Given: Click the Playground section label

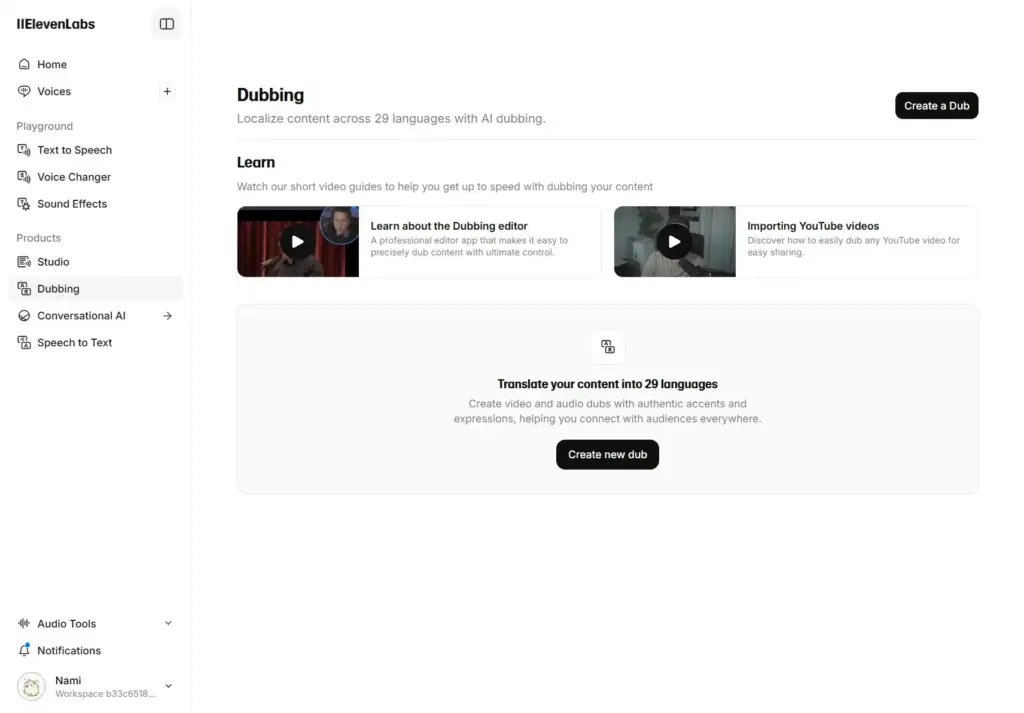Looking at the screenshot, I should [x=44, y=126].
